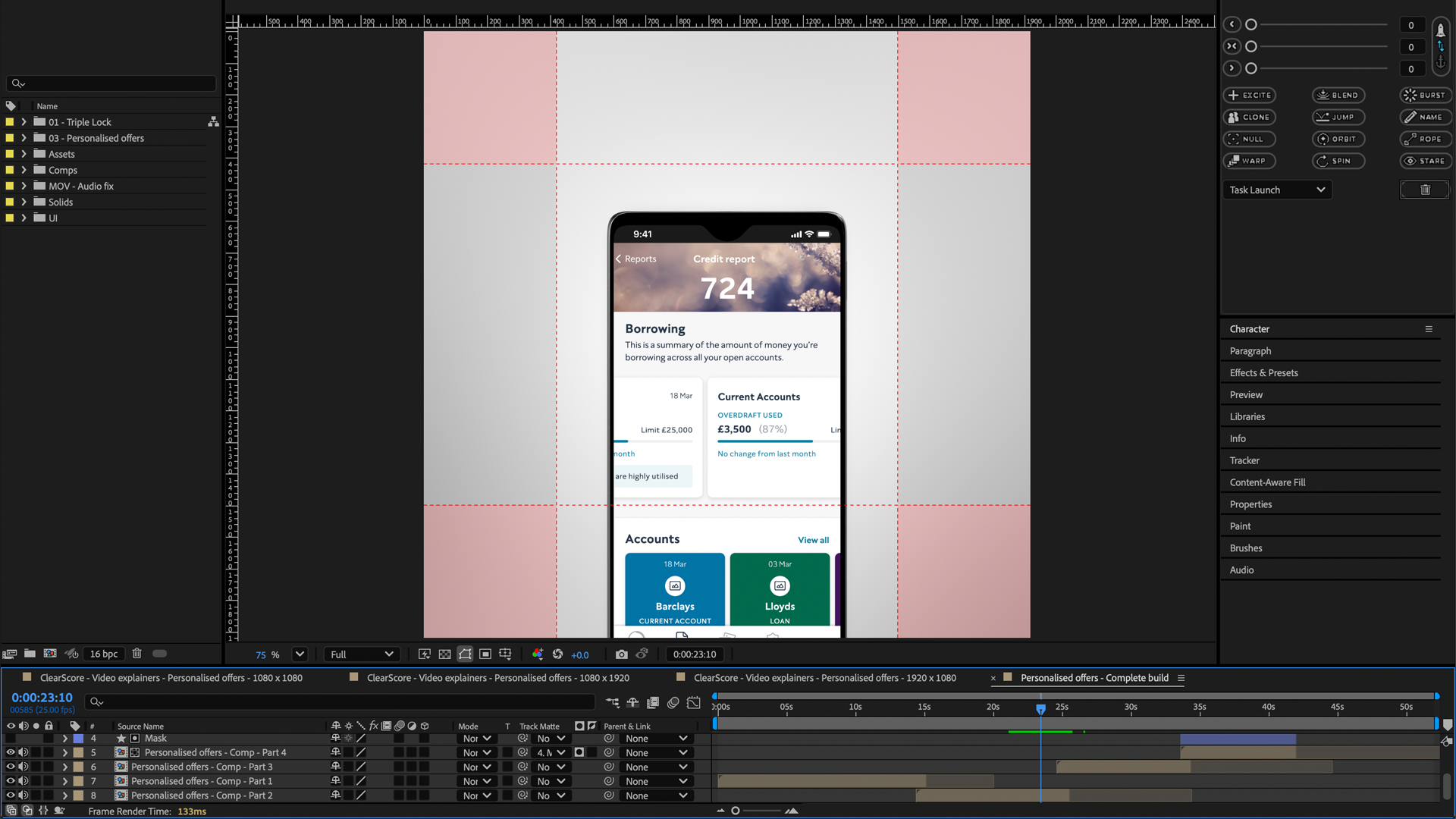The width and height of the screenshot is (1456, 819).
Task: Open the Effects & Presets panel
Action: (x=1263, y=373)
